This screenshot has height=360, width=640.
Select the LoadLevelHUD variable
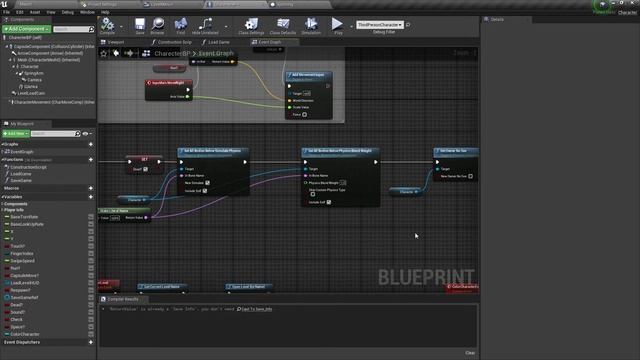point(24,283)
